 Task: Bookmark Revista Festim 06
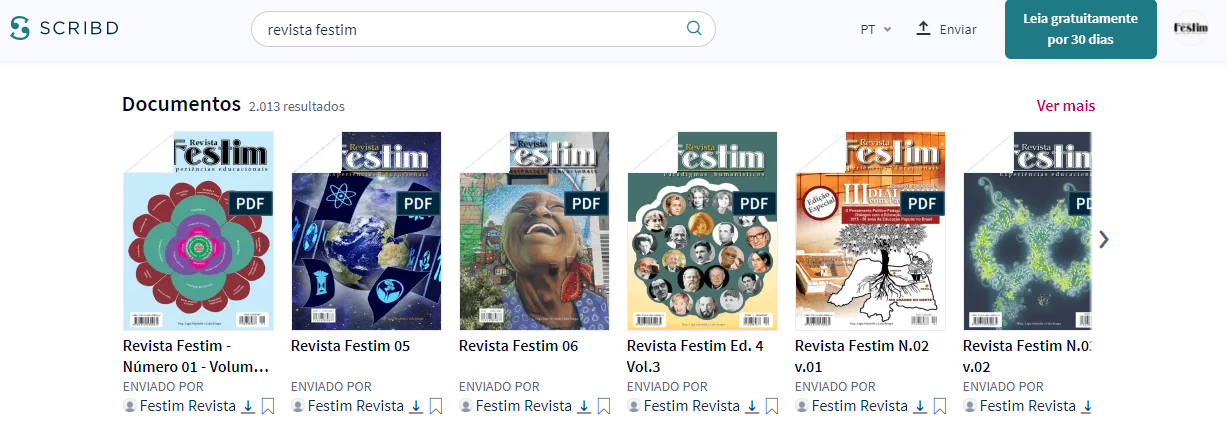603,406
